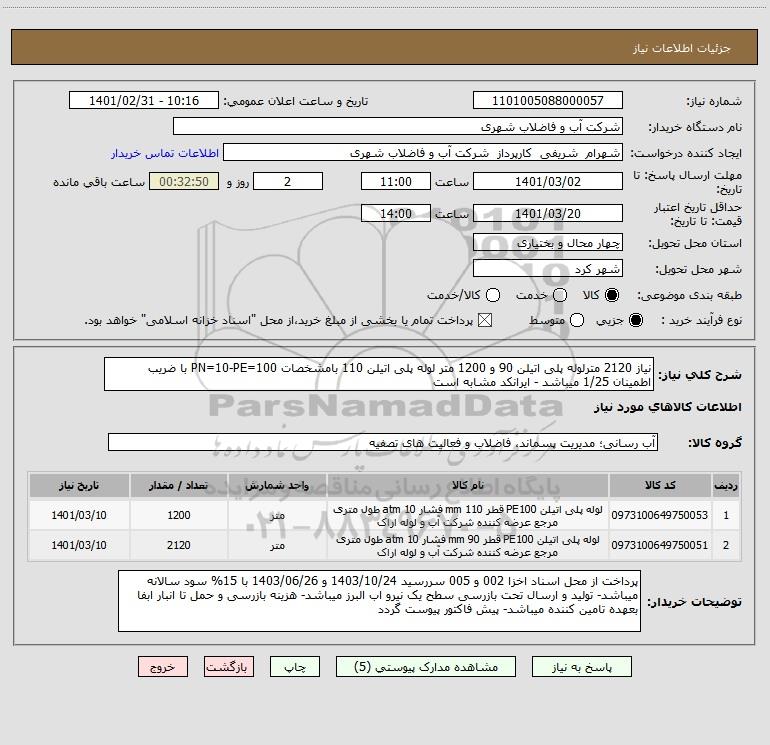Click the پاسخ به نیاز button
This screenshot has width=770, height=745.
point(582,667)
